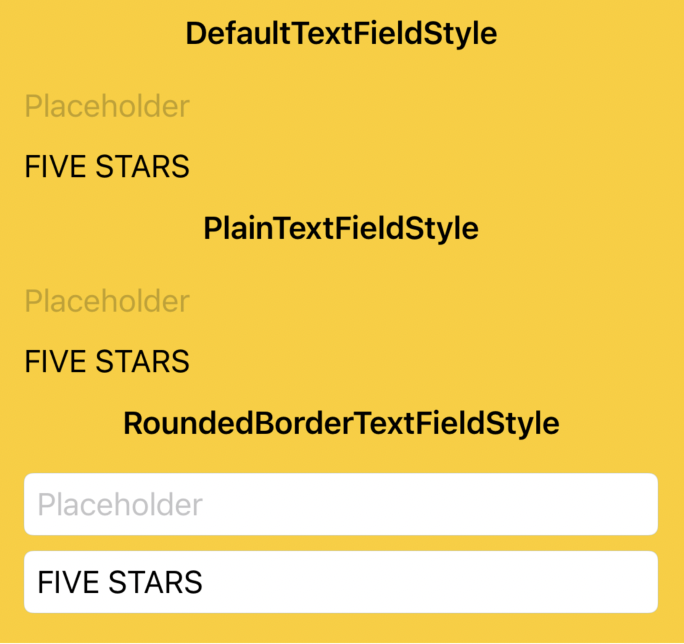Click the RoundedBorderTextFieldStyle heading

pyautogui.click(x=341, y=424)
